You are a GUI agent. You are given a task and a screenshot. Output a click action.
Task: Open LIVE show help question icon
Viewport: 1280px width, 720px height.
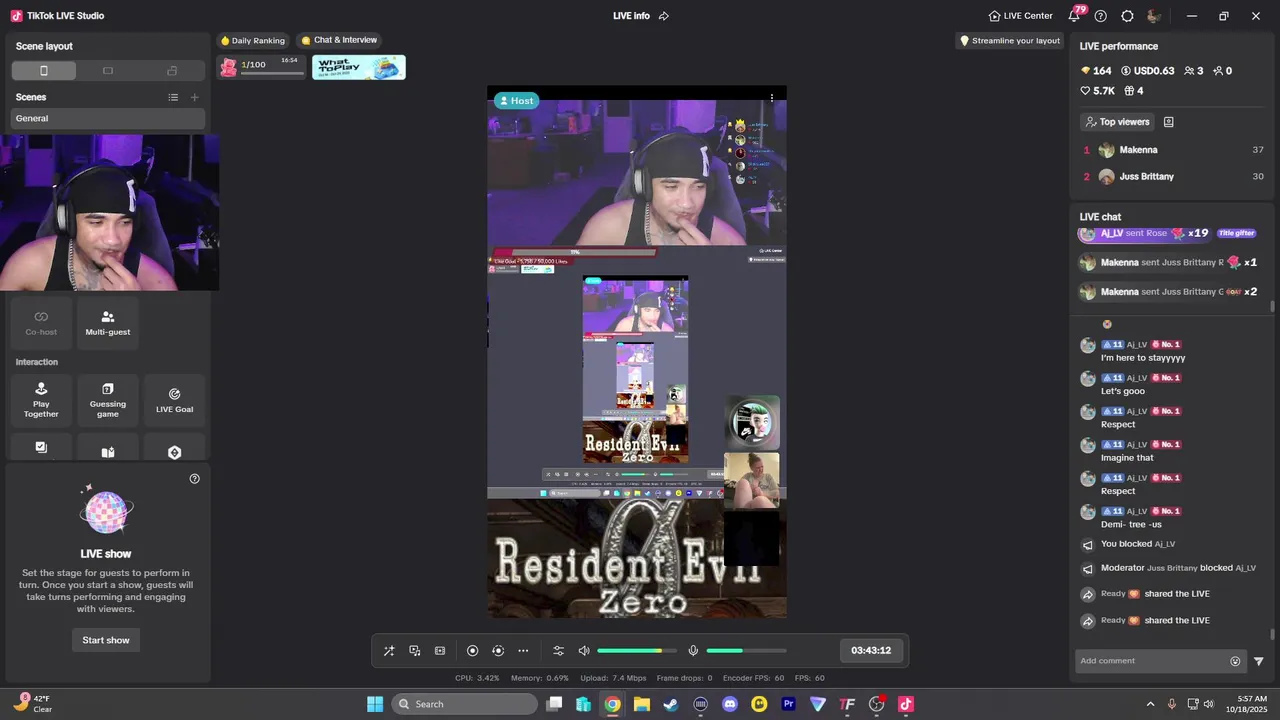[x=195, y=479]
